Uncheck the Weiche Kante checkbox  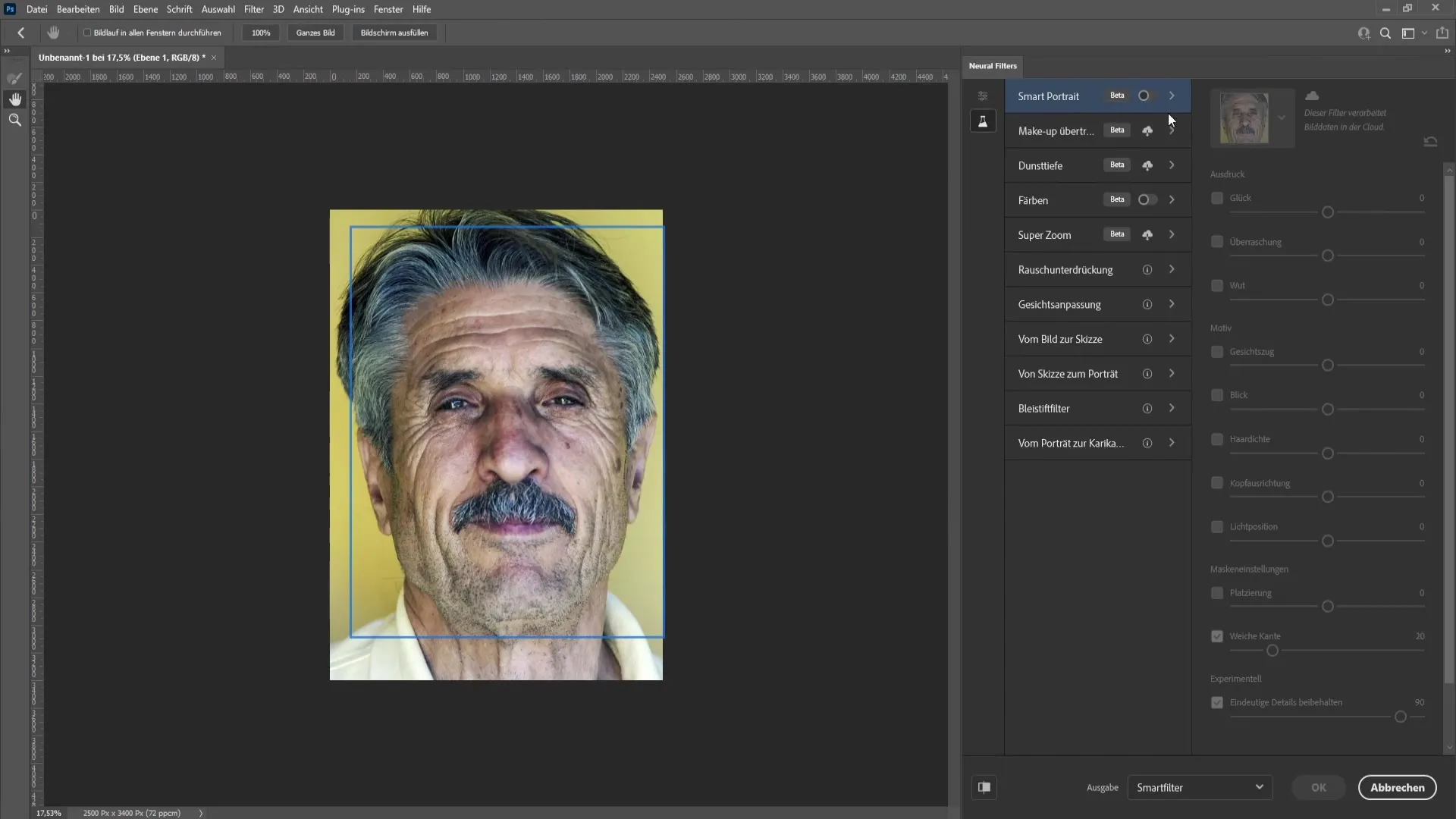click(1217, 636)
